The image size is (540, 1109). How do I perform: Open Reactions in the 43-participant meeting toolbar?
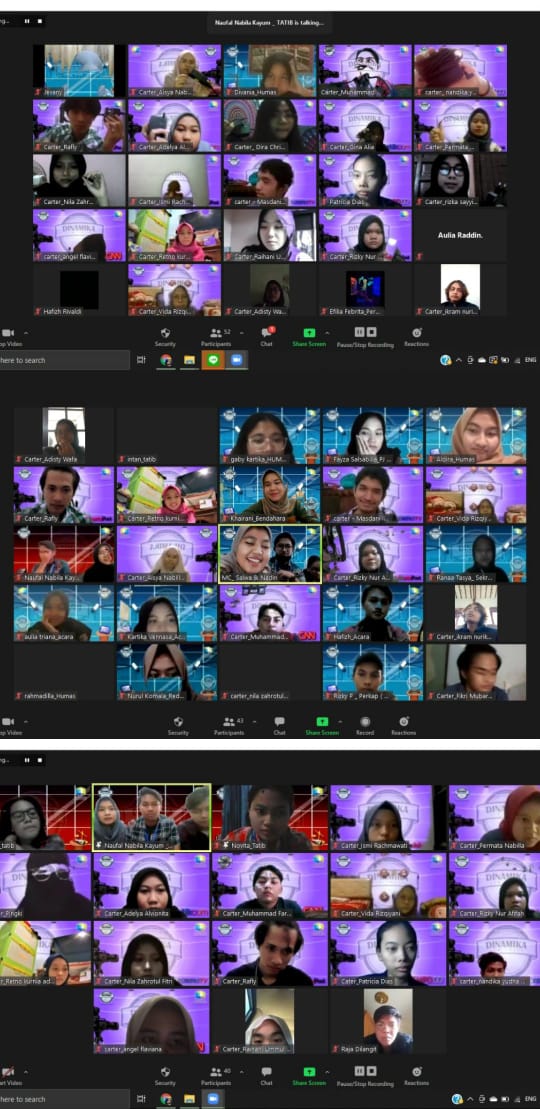(403, 726)
